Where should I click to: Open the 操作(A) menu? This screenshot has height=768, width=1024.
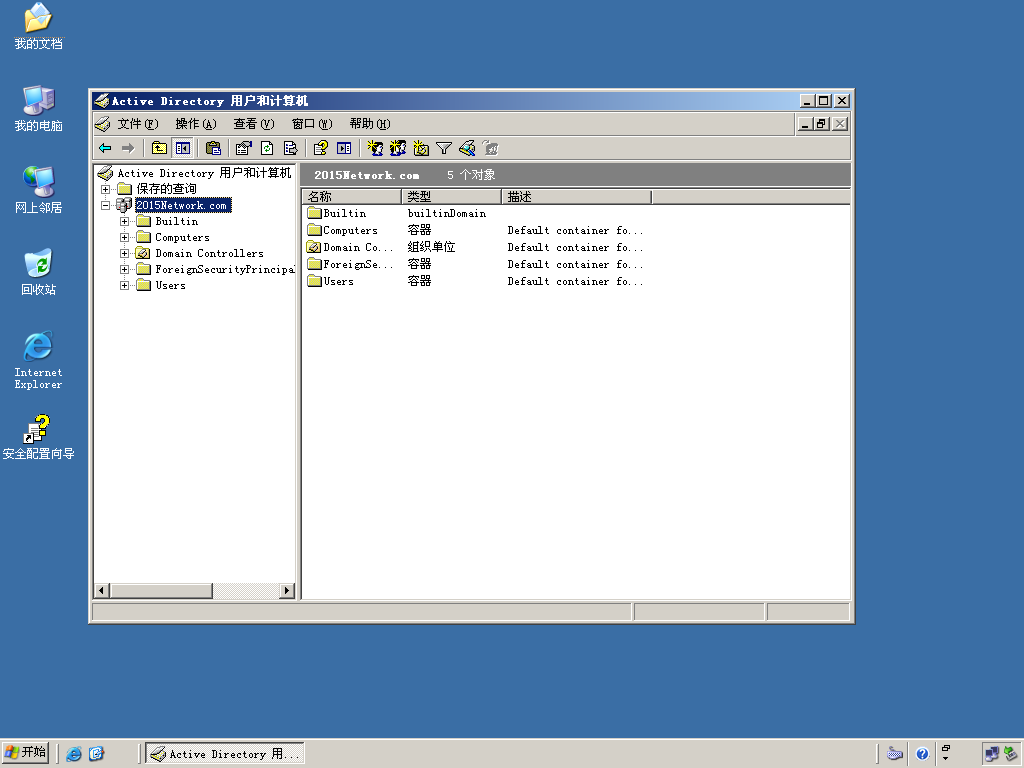point(196,123)
